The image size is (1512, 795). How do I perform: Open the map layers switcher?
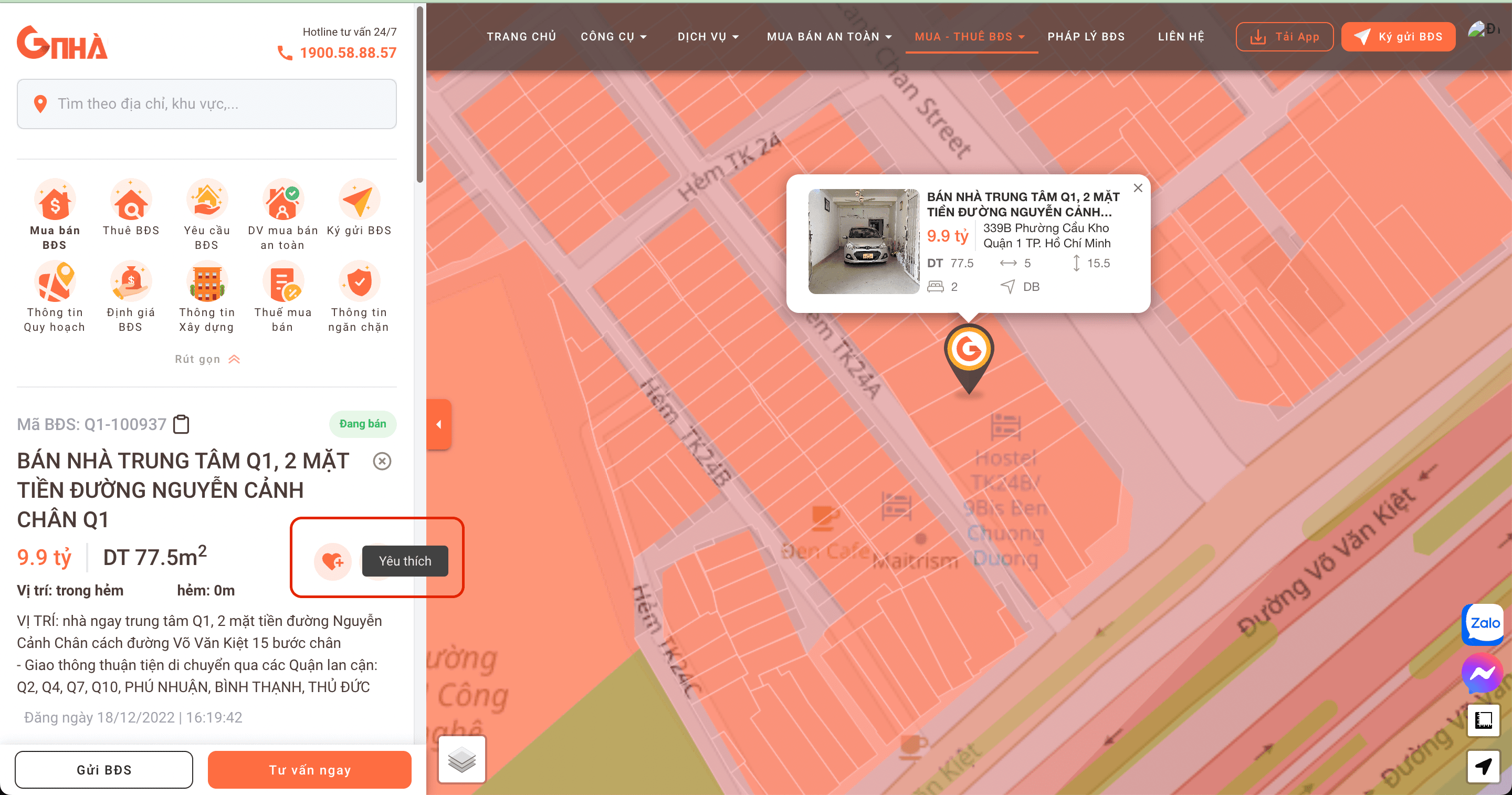(x=462, y=759)
